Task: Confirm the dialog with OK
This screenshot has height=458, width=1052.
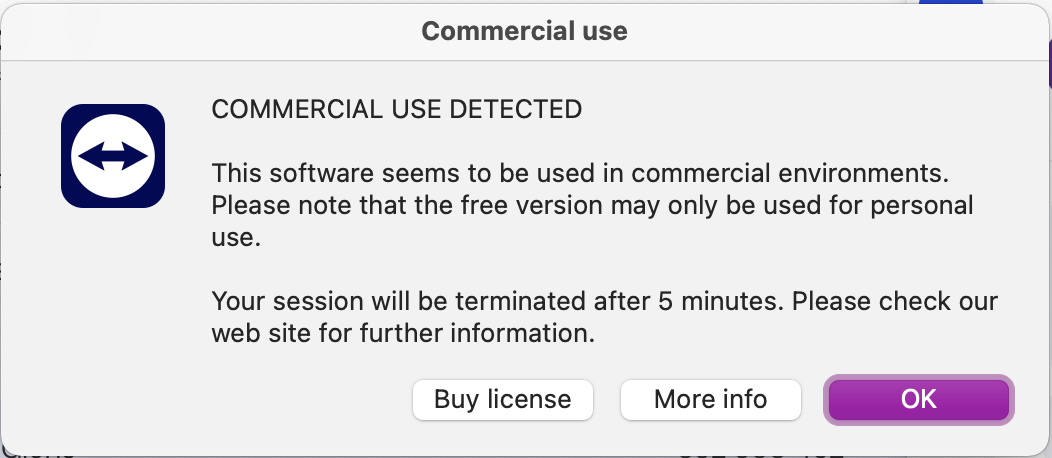Action: (x=918, y=400)
